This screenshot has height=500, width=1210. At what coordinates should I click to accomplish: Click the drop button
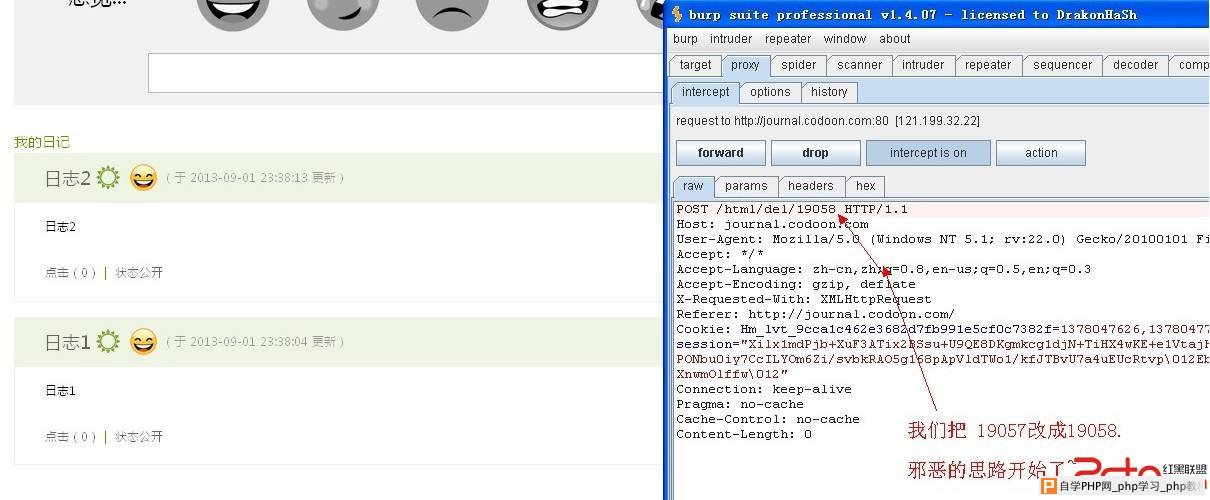(x=815, y=153)
